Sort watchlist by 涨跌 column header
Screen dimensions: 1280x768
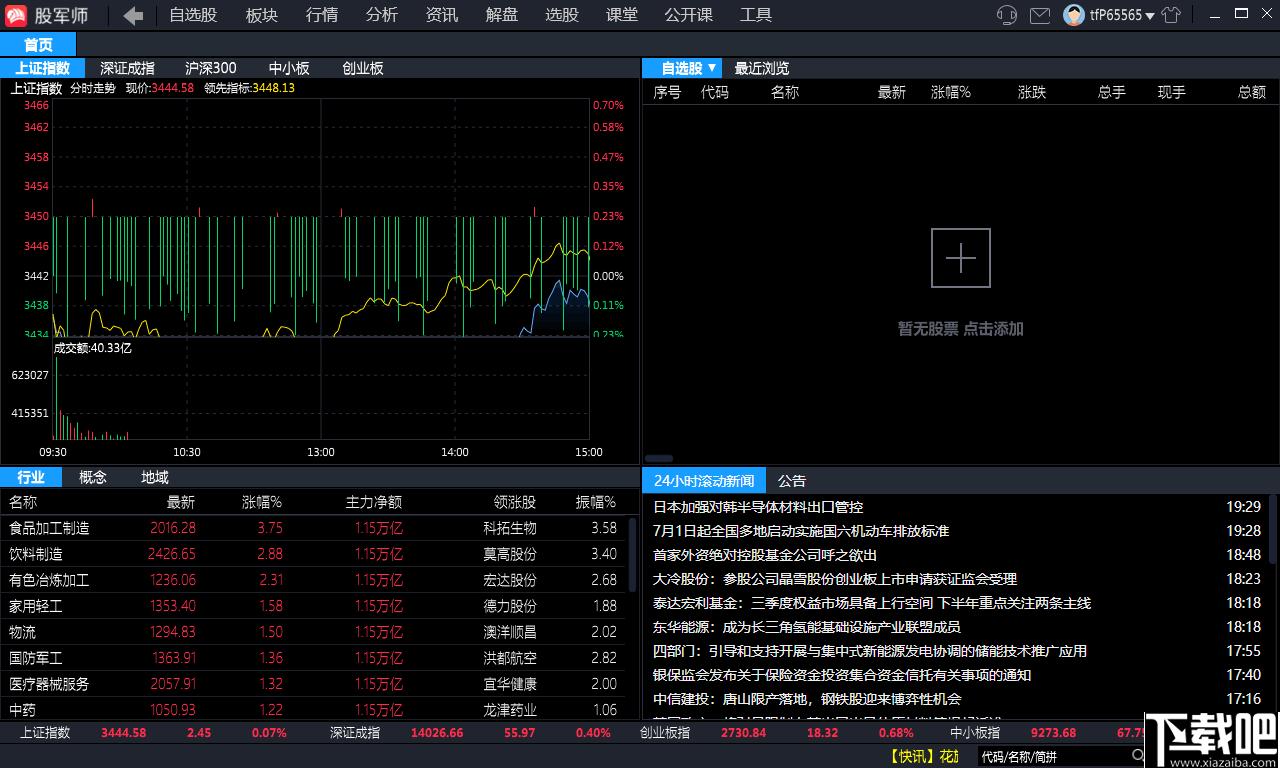point(1032,92)
